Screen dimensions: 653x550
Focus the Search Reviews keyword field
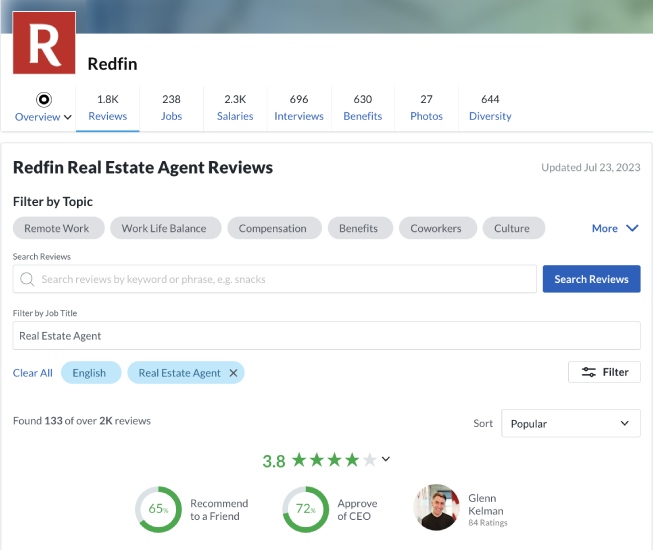(274, 279)
